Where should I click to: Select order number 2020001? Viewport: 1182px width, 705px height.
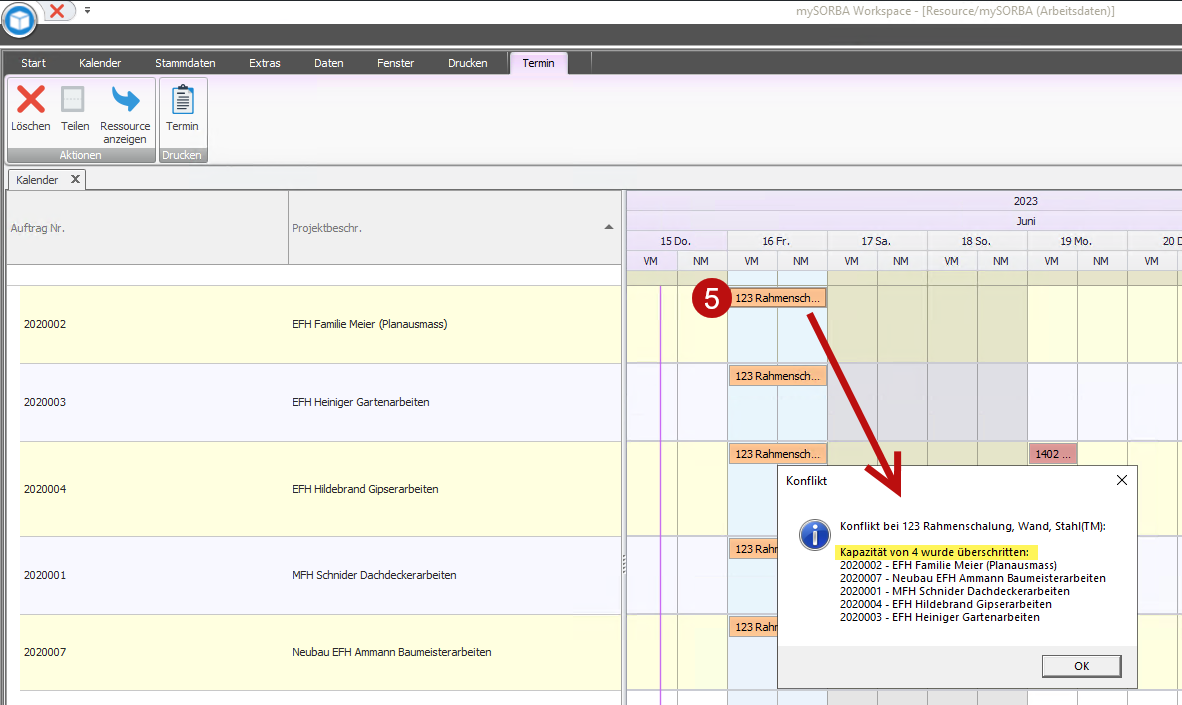pyautogui.click(x=44, y=575)
